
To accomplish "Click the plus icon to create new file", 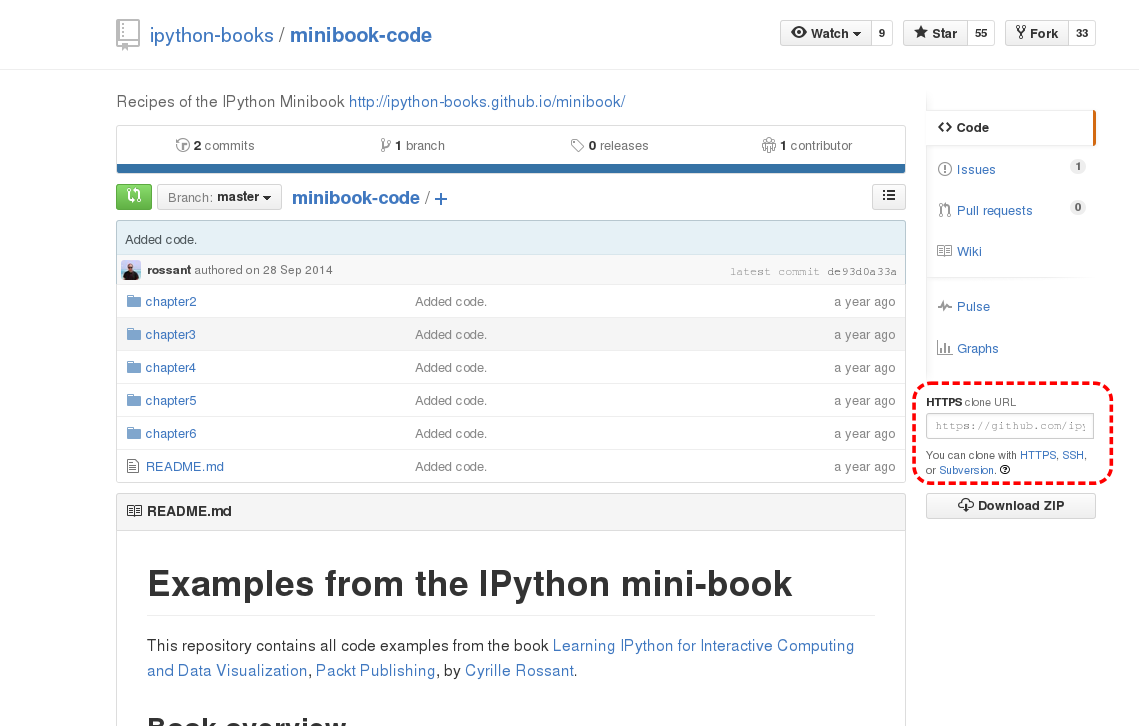I will (x=441, y=198).
